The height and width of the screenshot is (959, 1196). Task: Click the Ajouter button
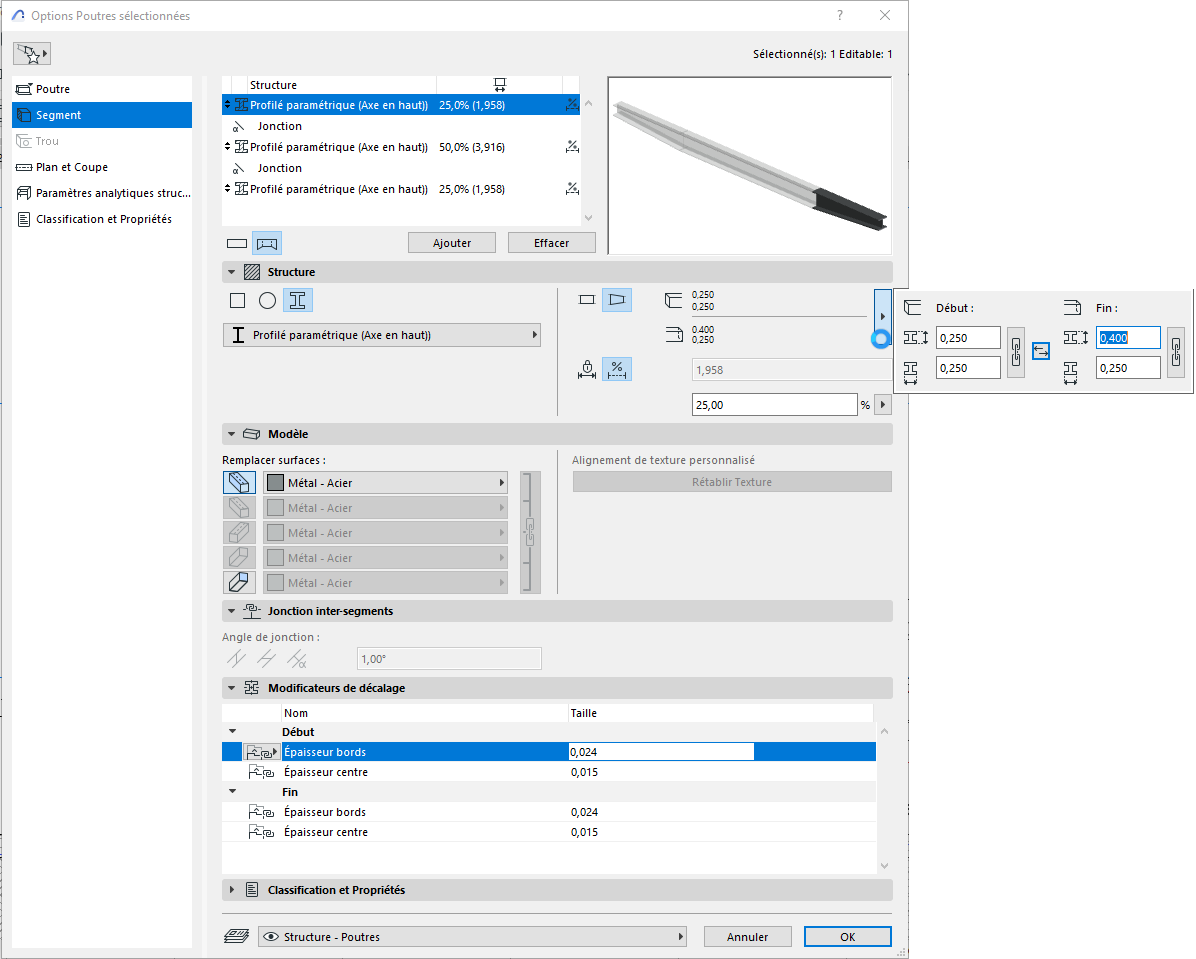pyautogui.click(x=452, y=243)
